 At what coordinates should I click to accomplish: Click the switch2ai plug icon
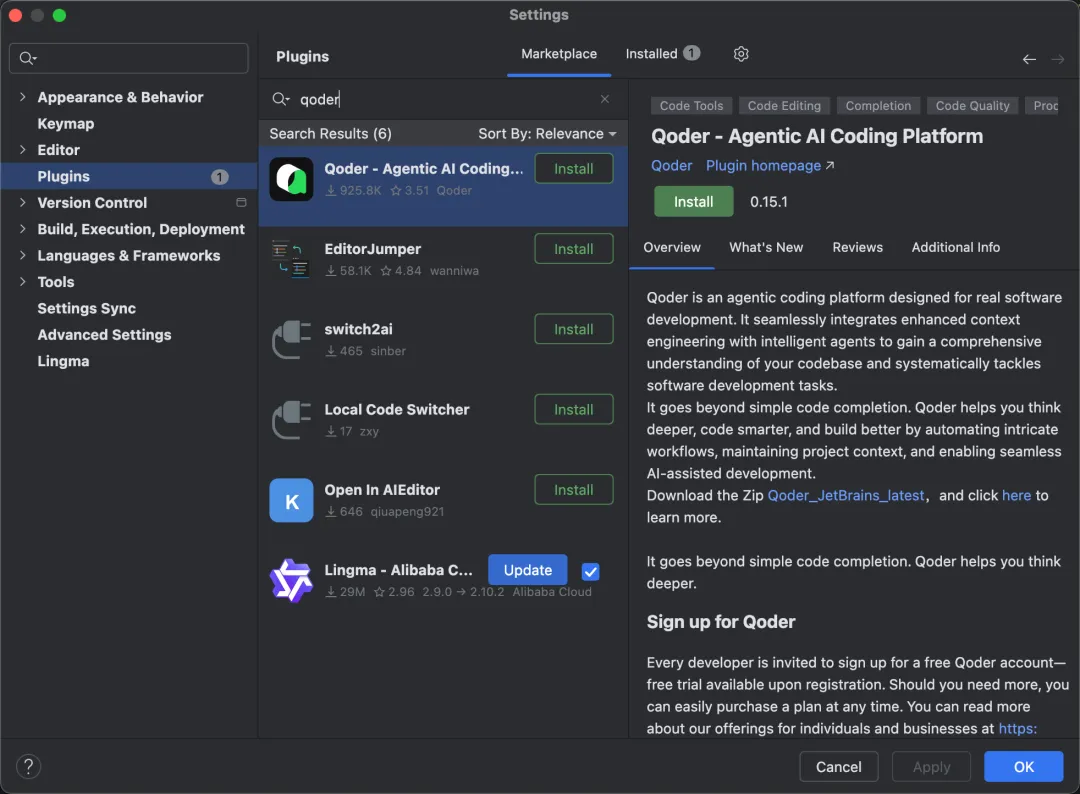[291, 339]
